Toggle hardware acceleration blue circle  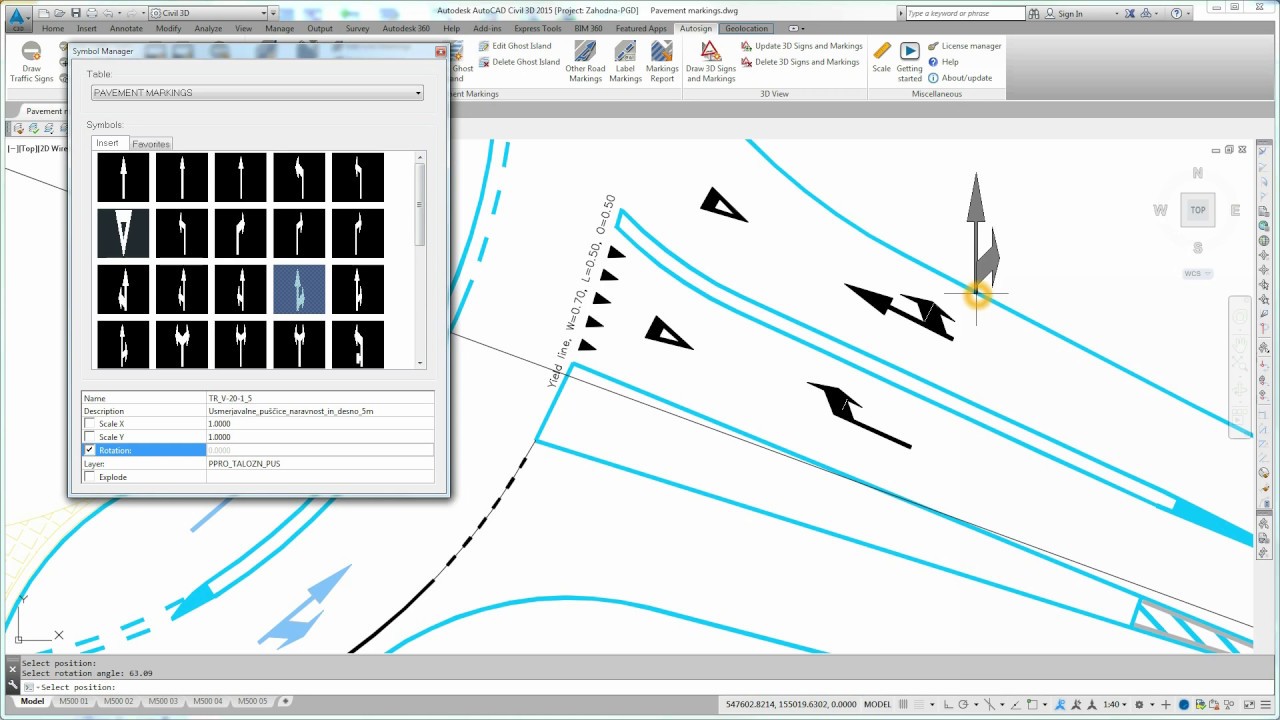click(1184, 704)
